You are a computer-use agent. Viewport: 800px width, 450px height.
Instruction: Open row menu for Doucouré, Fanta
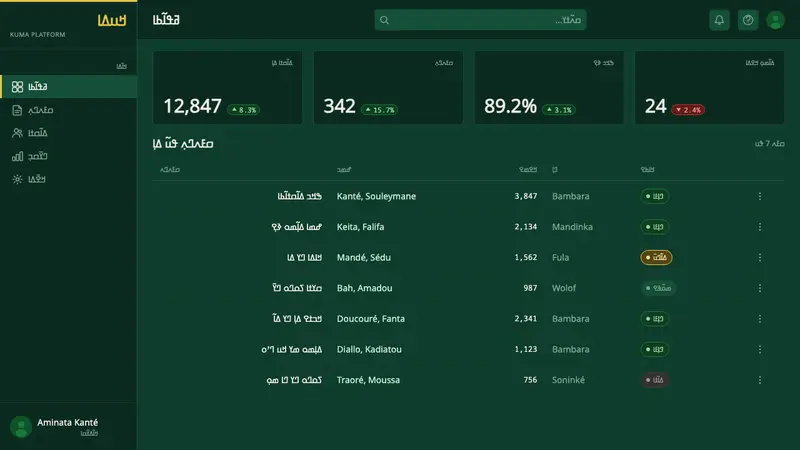pos(760,318)
